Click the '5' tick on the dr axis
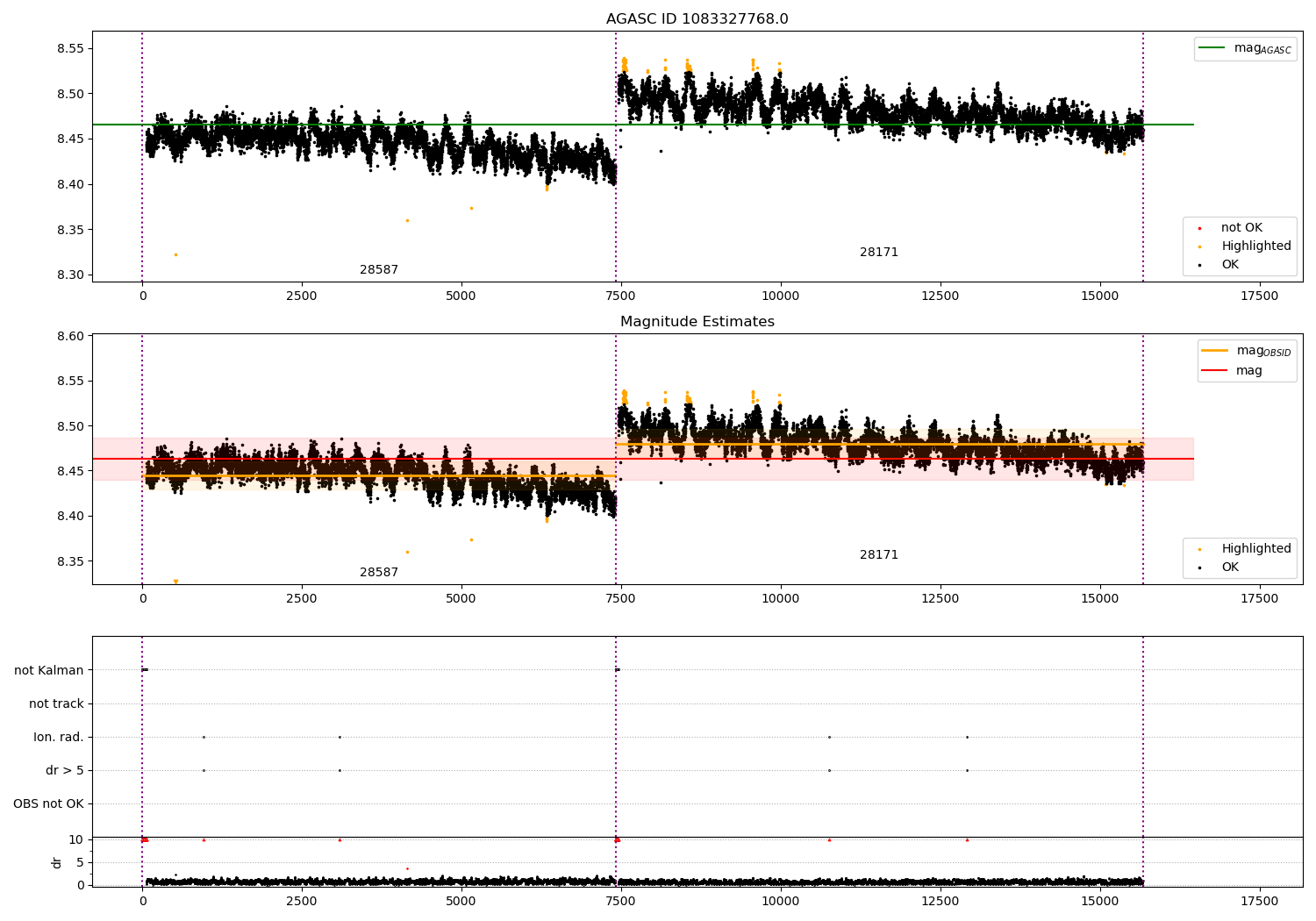 click(81, 863)
